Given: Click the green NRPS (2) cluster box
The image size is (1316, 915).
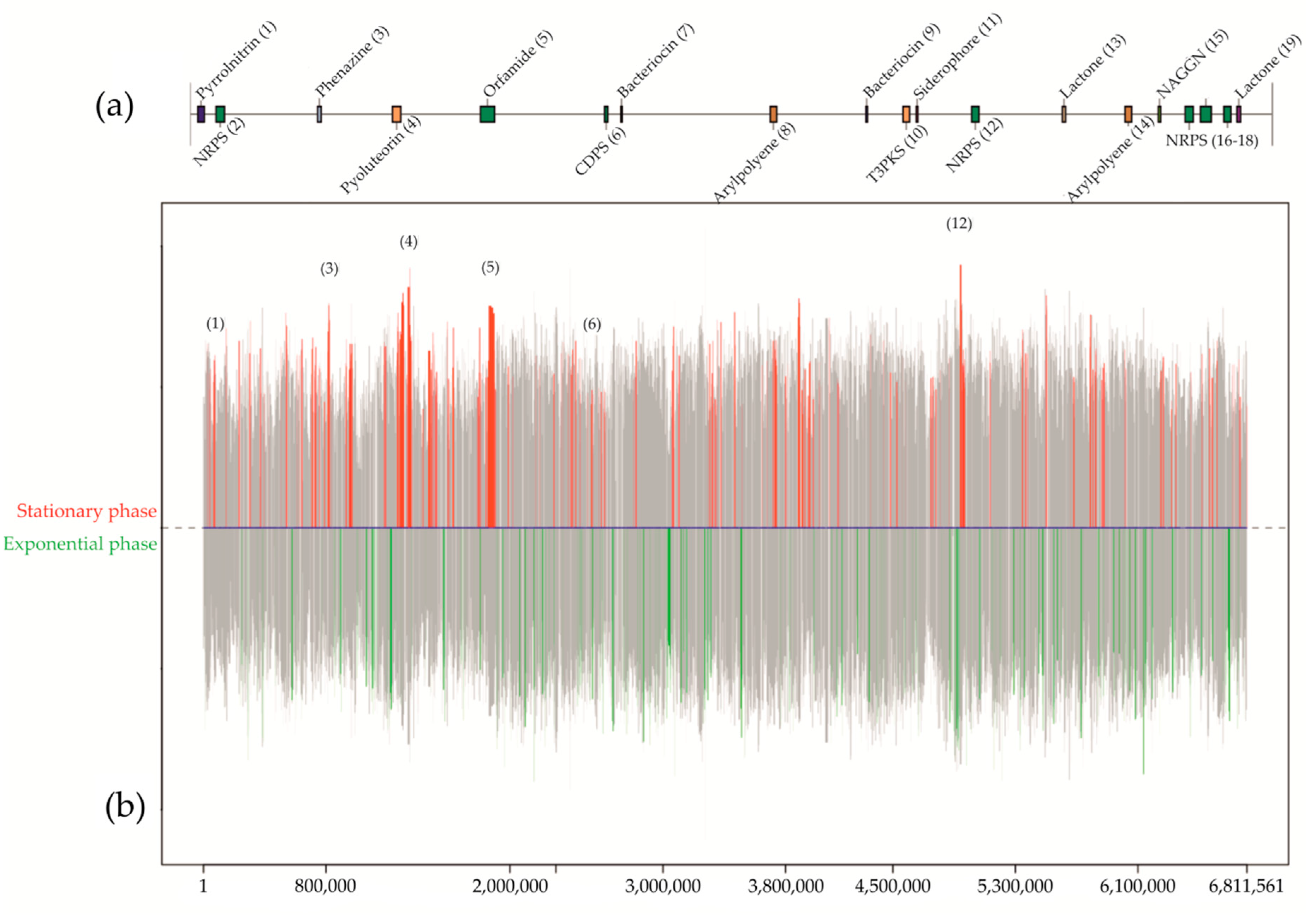Looking at the screenshot, I should point(220,114).
